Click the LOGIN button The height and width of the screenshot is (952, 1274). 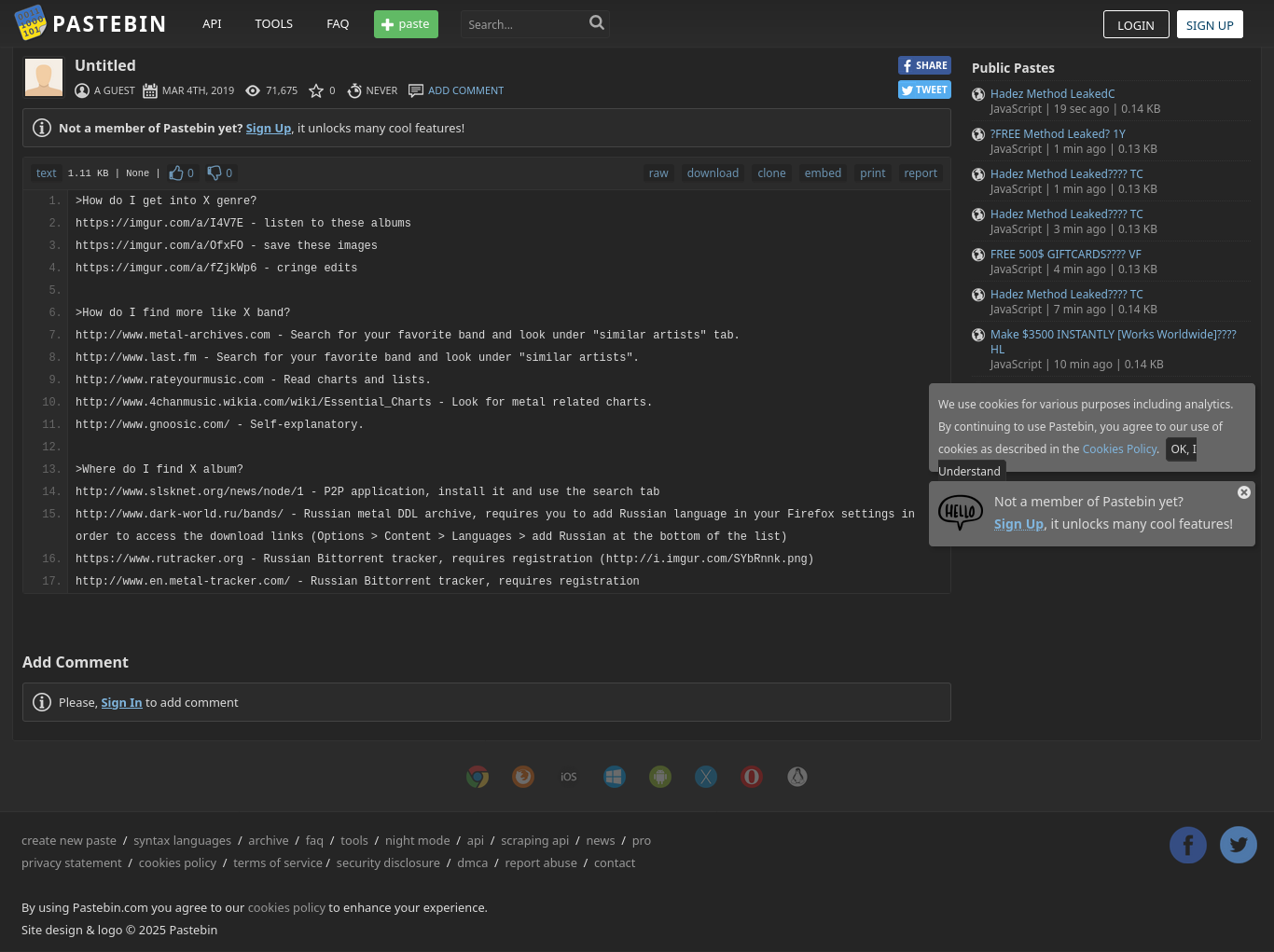(1136, 24)
